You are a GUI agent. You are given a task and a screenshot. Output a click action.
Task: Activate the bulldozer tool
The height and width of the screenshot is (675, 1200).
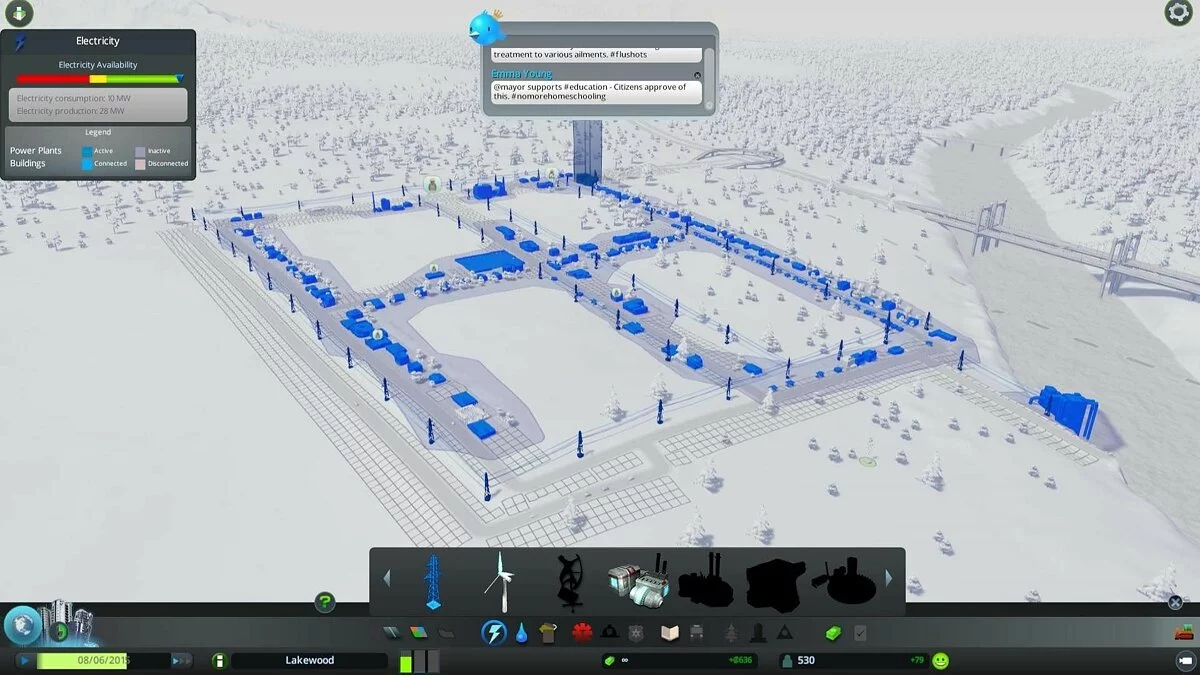click(x=1183, y=632)
